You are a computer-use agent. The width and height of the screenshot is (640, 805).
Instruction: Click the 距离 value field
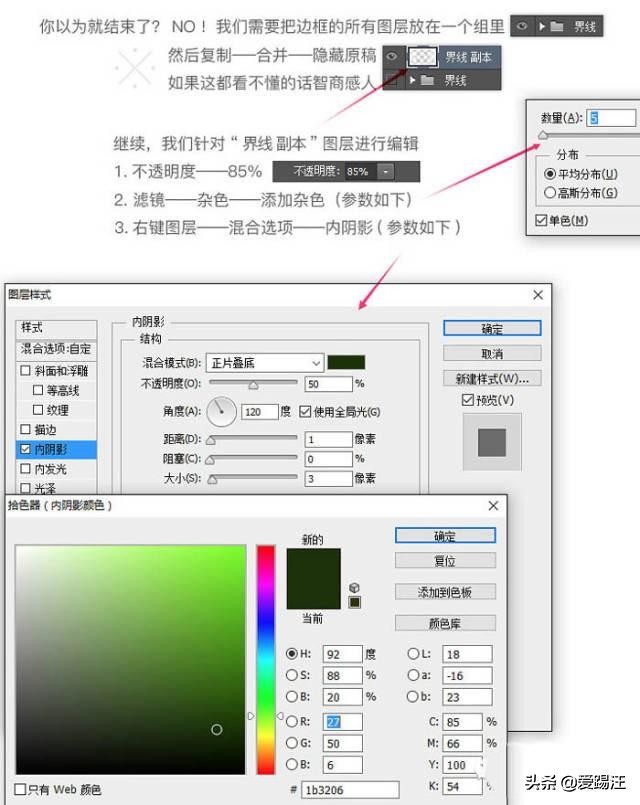pyautogui.click(x=328, y=439)
